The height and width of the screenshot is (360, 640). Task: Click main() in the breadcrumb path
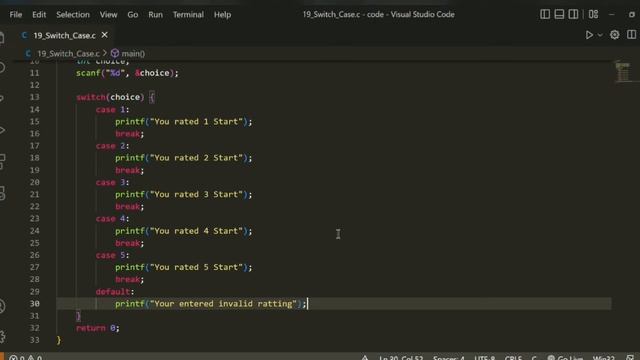point(133,53)
